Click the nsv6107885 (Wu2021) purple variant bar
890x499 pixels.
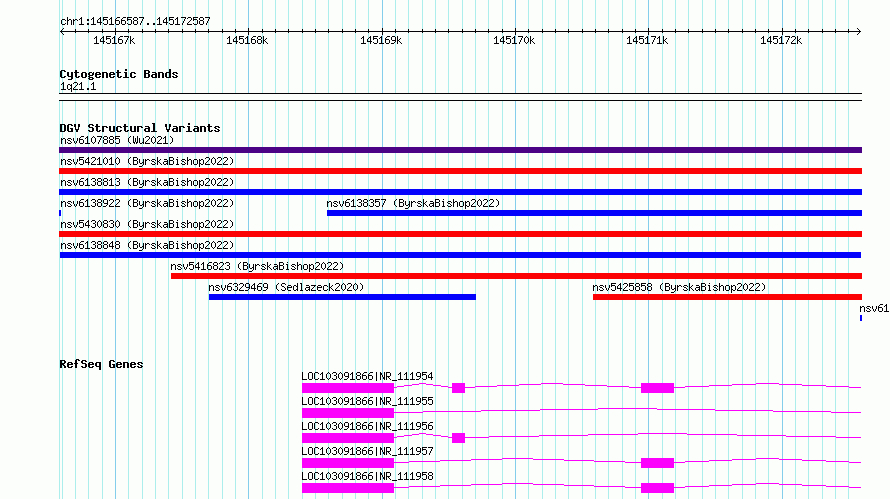click(460, 150)
